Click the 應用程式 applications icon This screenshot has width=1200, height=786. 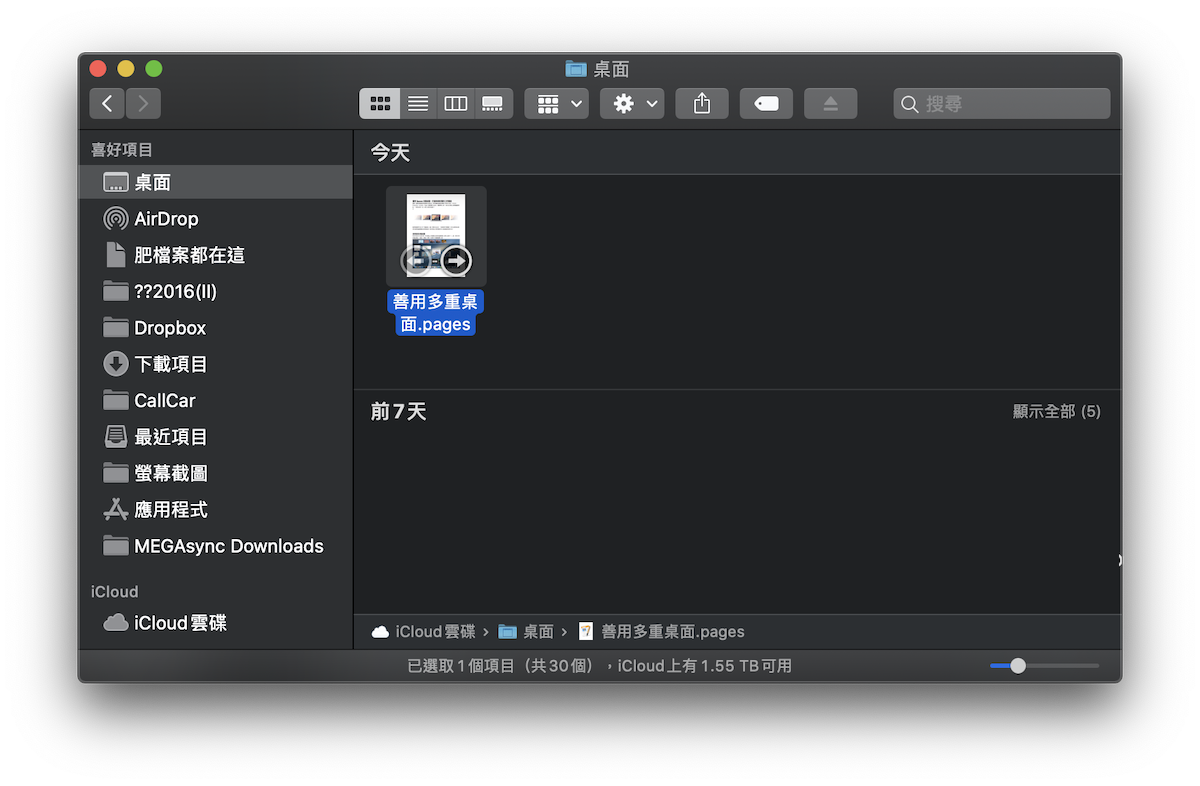116,509
